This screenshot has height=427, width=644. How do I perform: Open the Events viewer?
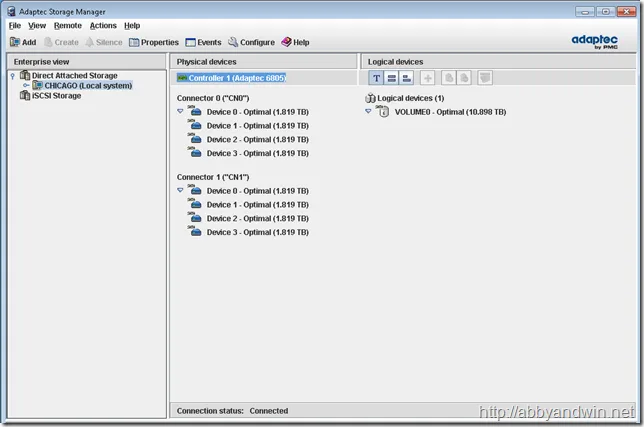[203, 42]
